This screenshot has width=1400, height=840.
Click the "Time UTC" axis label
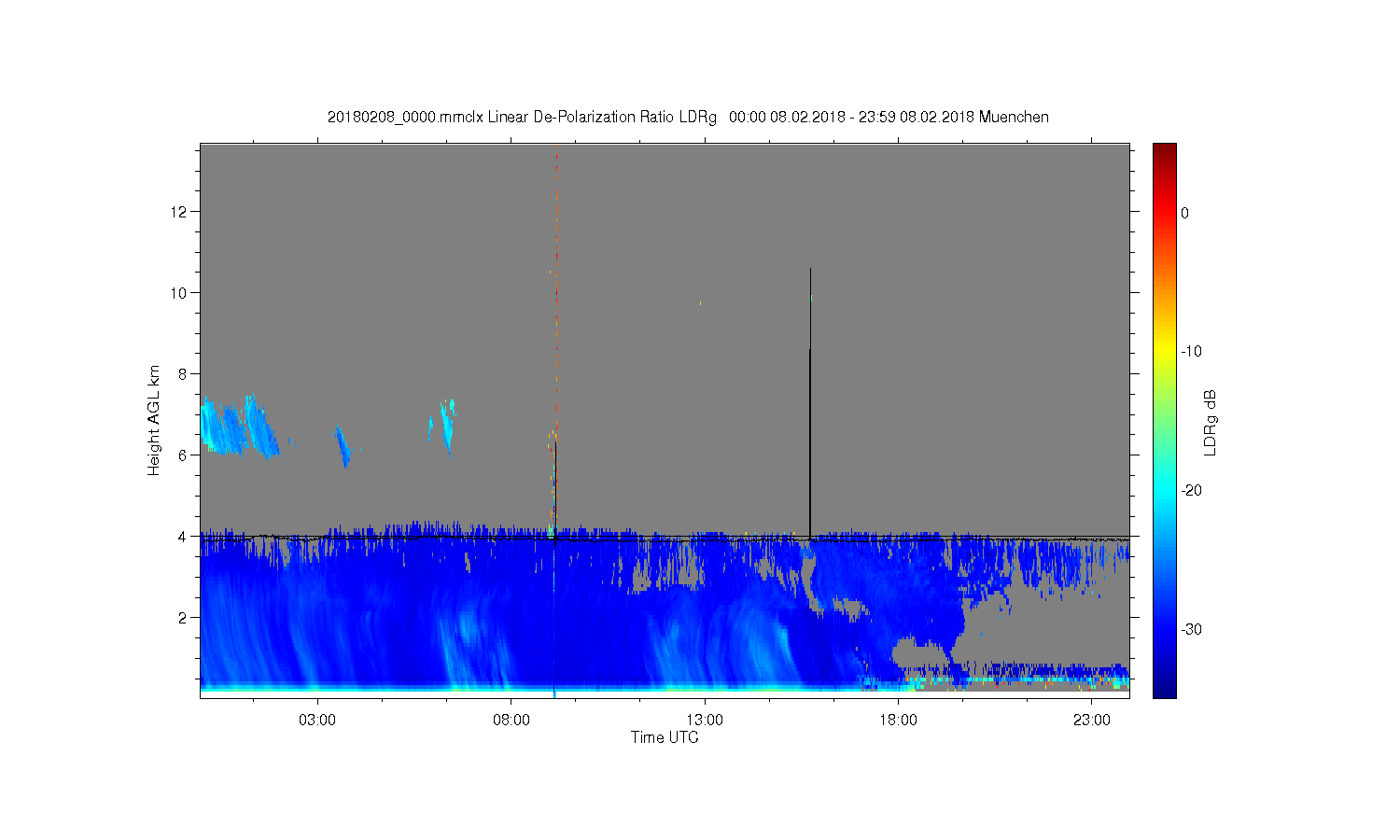click(x=665, y=737)
